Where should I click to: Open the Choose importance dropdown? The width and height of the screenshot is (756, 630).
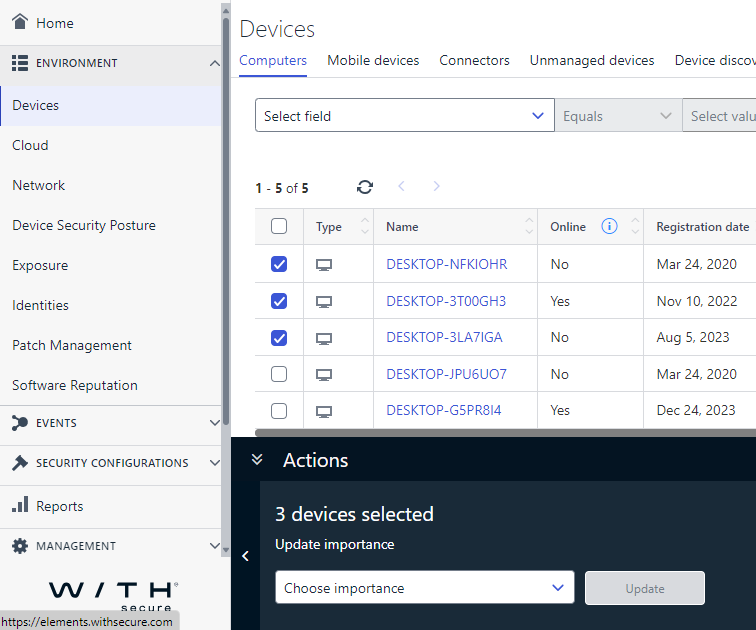point(424,588)
